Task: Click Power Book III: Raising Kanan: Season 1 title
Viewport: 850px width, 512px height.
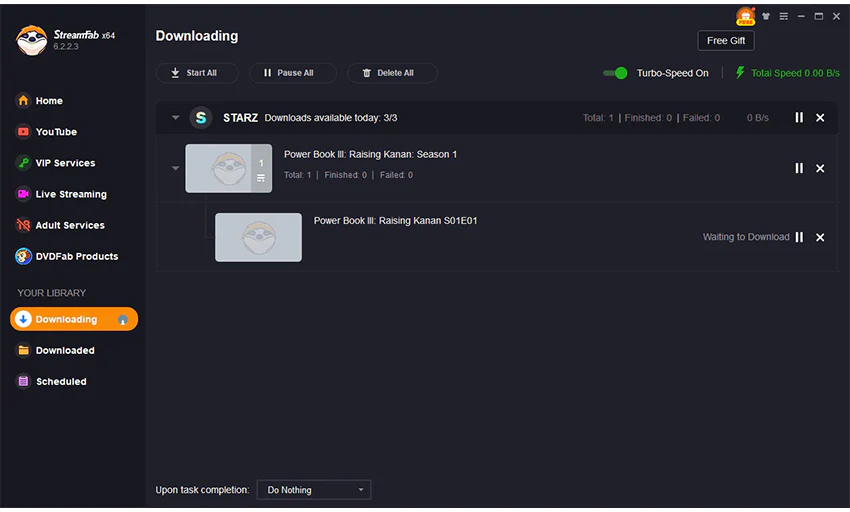Action: pyautogui.click(x=370, y=155)
